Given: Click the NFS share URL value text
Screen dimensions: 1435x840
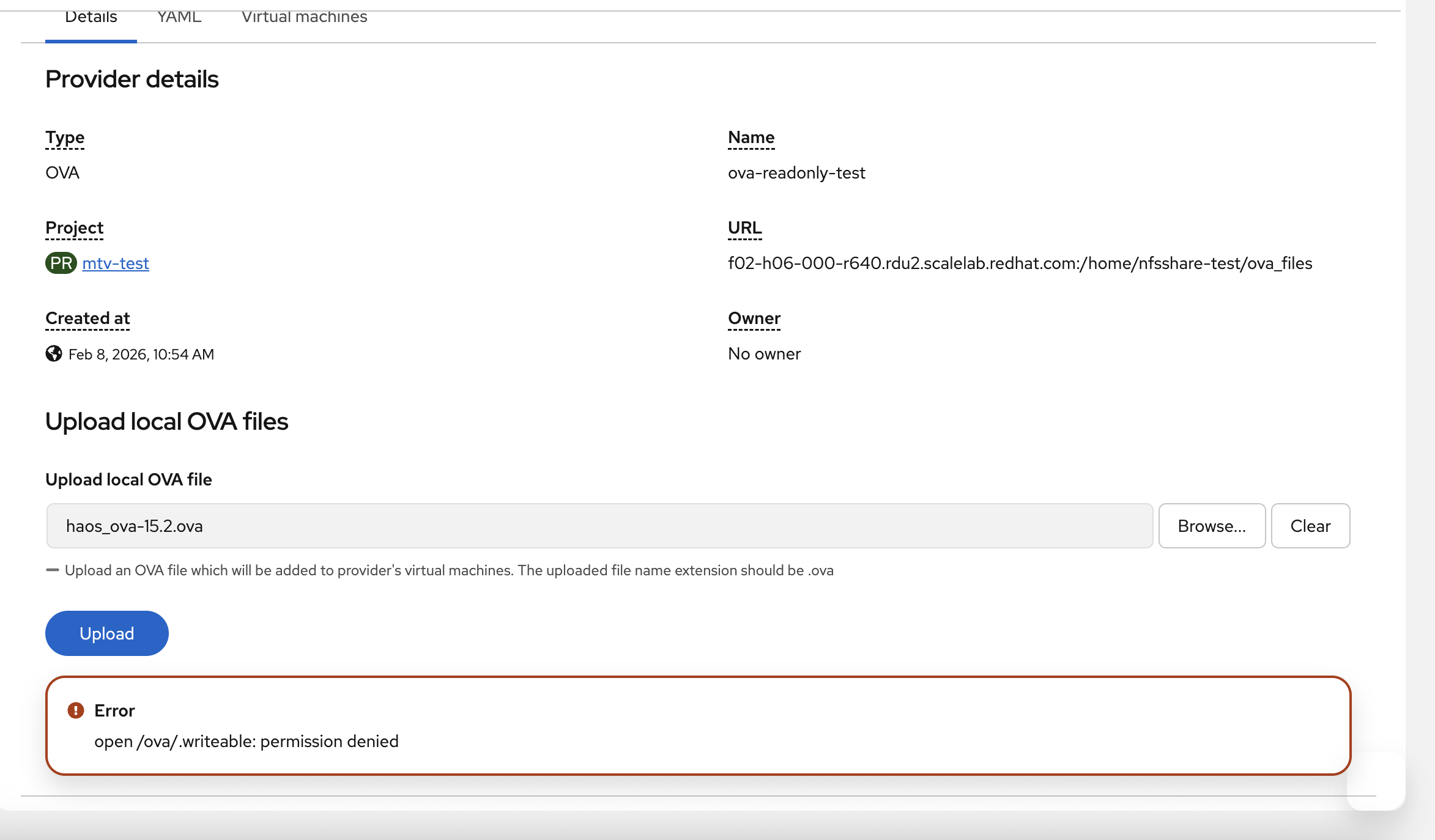Looking at the screenshot, I should [x=1020, y=263].
